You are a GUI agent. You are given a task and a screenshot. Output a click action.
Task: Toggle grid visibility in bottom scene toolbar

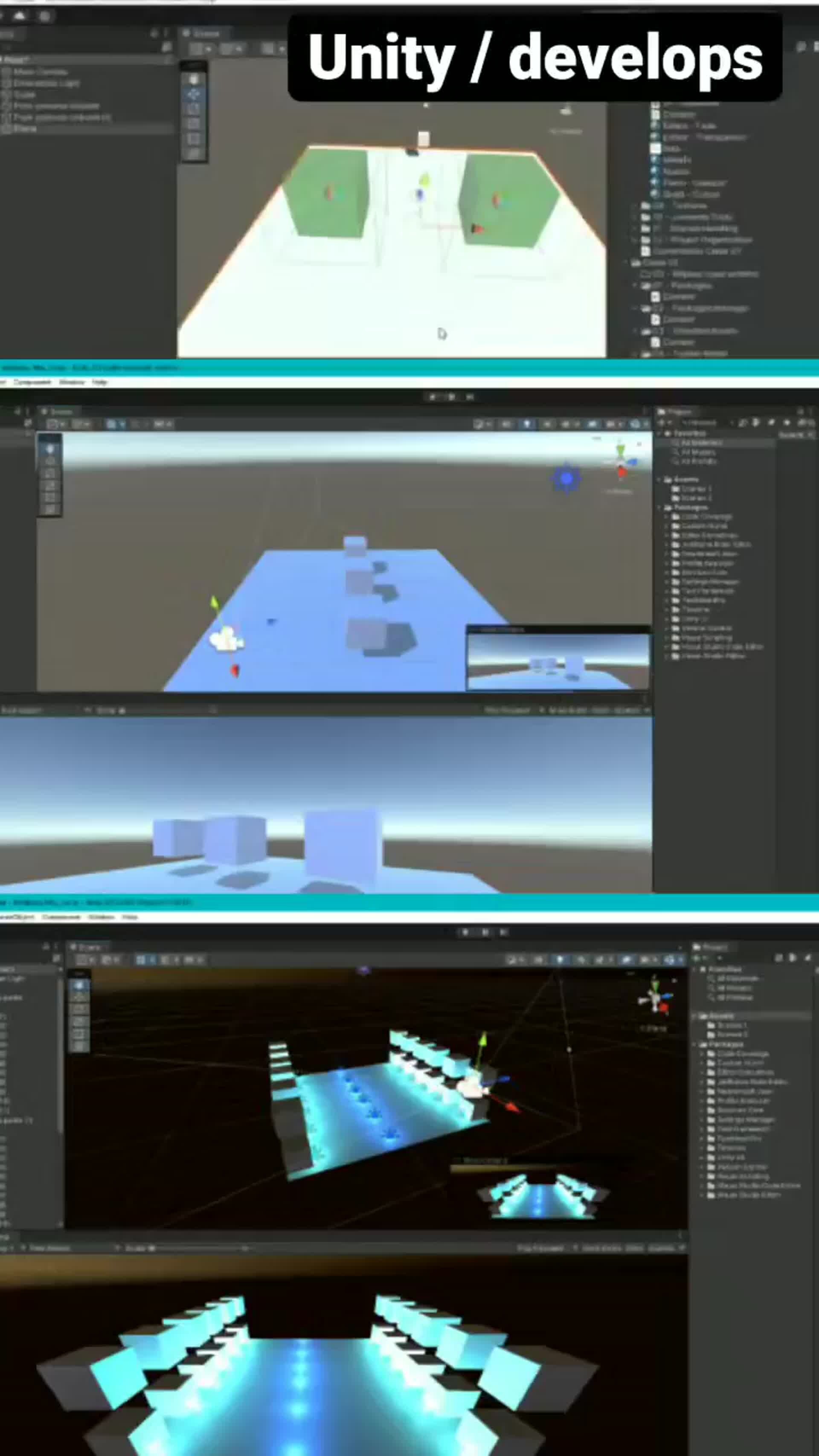pyautogui.click(x=144, y=960)
